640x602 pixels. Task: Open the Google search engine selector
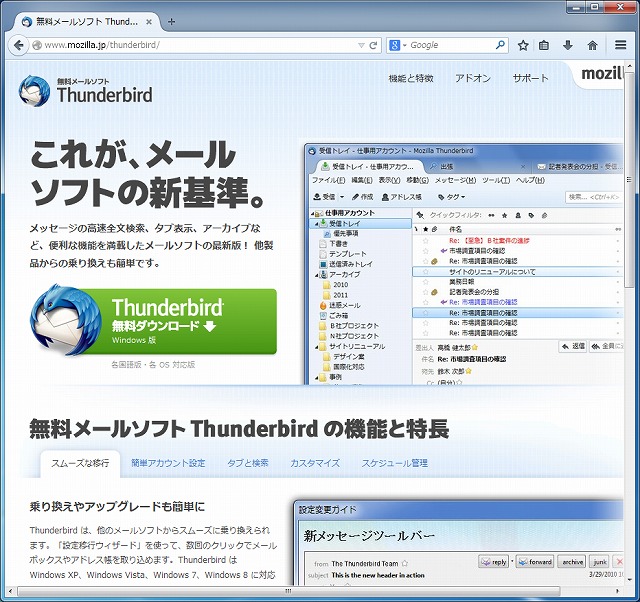(x=398, y=45)
